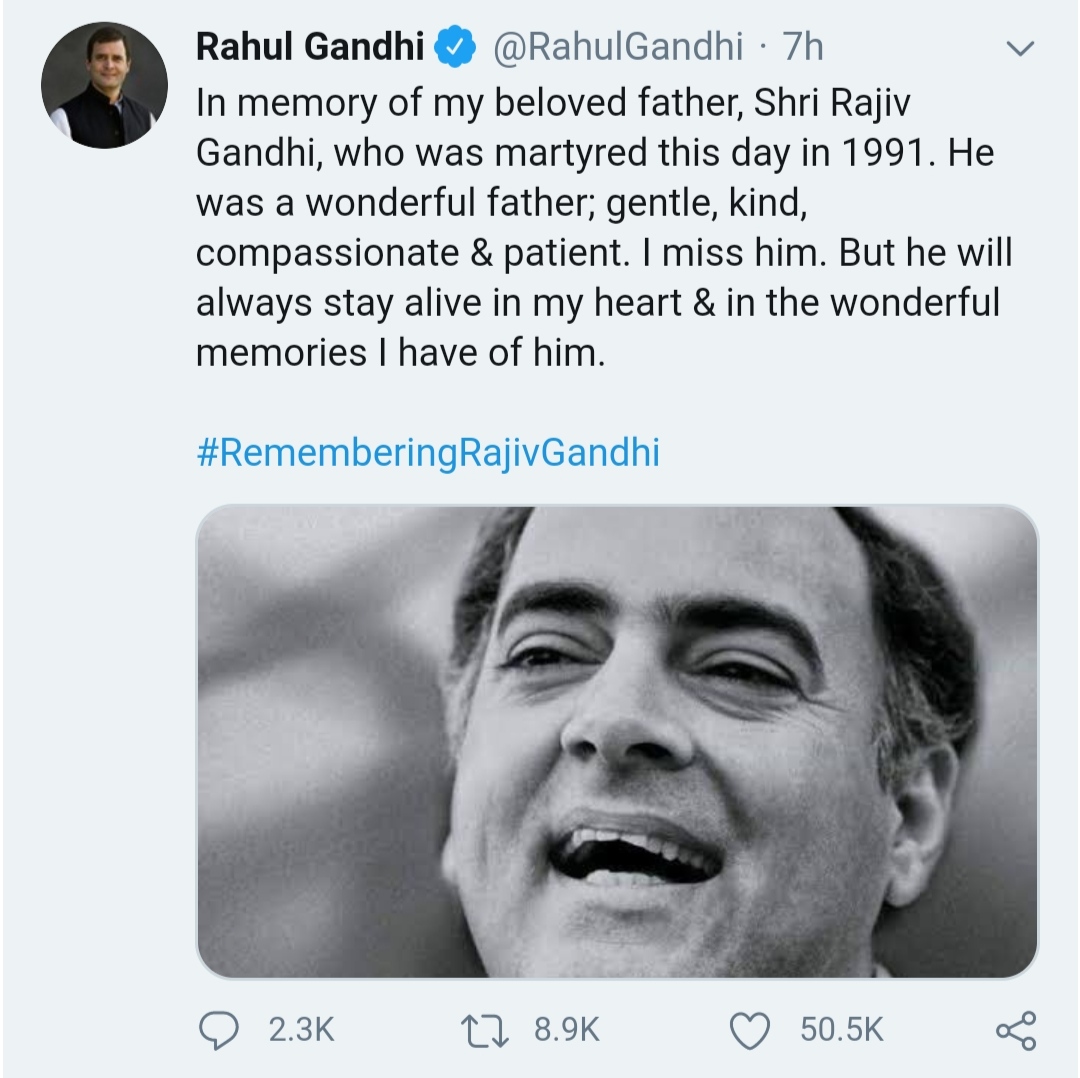Open the #RememberingRajivGandhi hashtag
Screen dimensions: 1080x1078
point(428,453)
